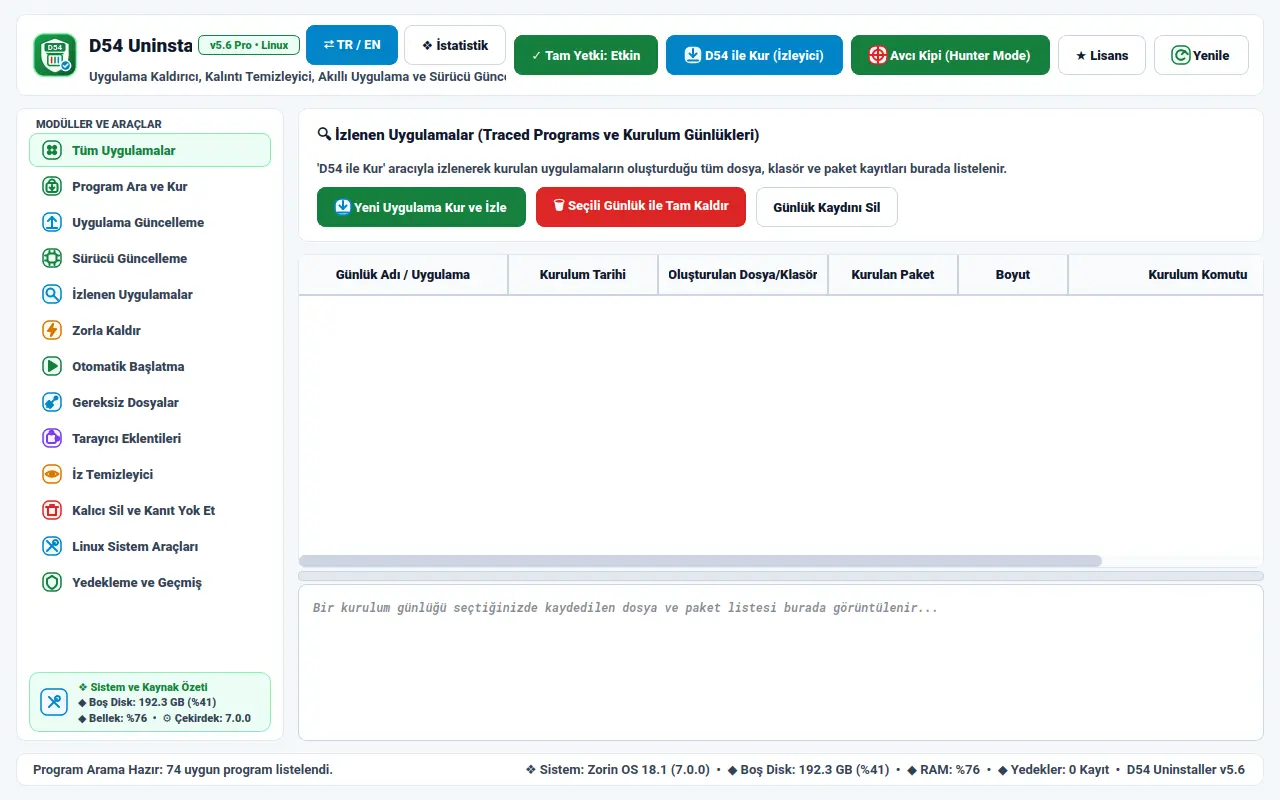The width and height of the screenshot is (1280, 800).
Task: Click the Zorla Kaldır lightning icon
Action: (52, 330)
